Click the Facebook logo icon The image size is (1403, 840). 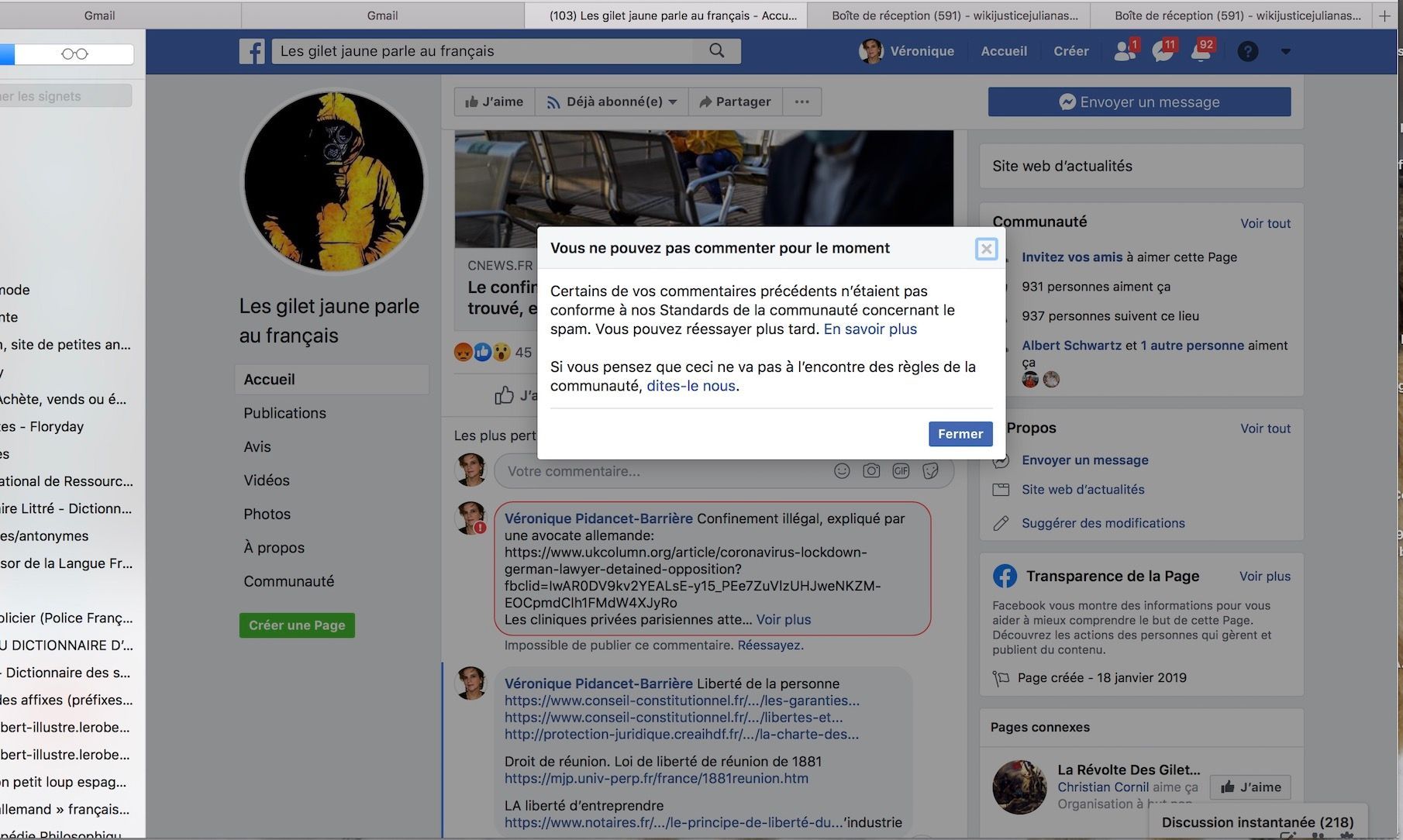(x=252, y=51)
